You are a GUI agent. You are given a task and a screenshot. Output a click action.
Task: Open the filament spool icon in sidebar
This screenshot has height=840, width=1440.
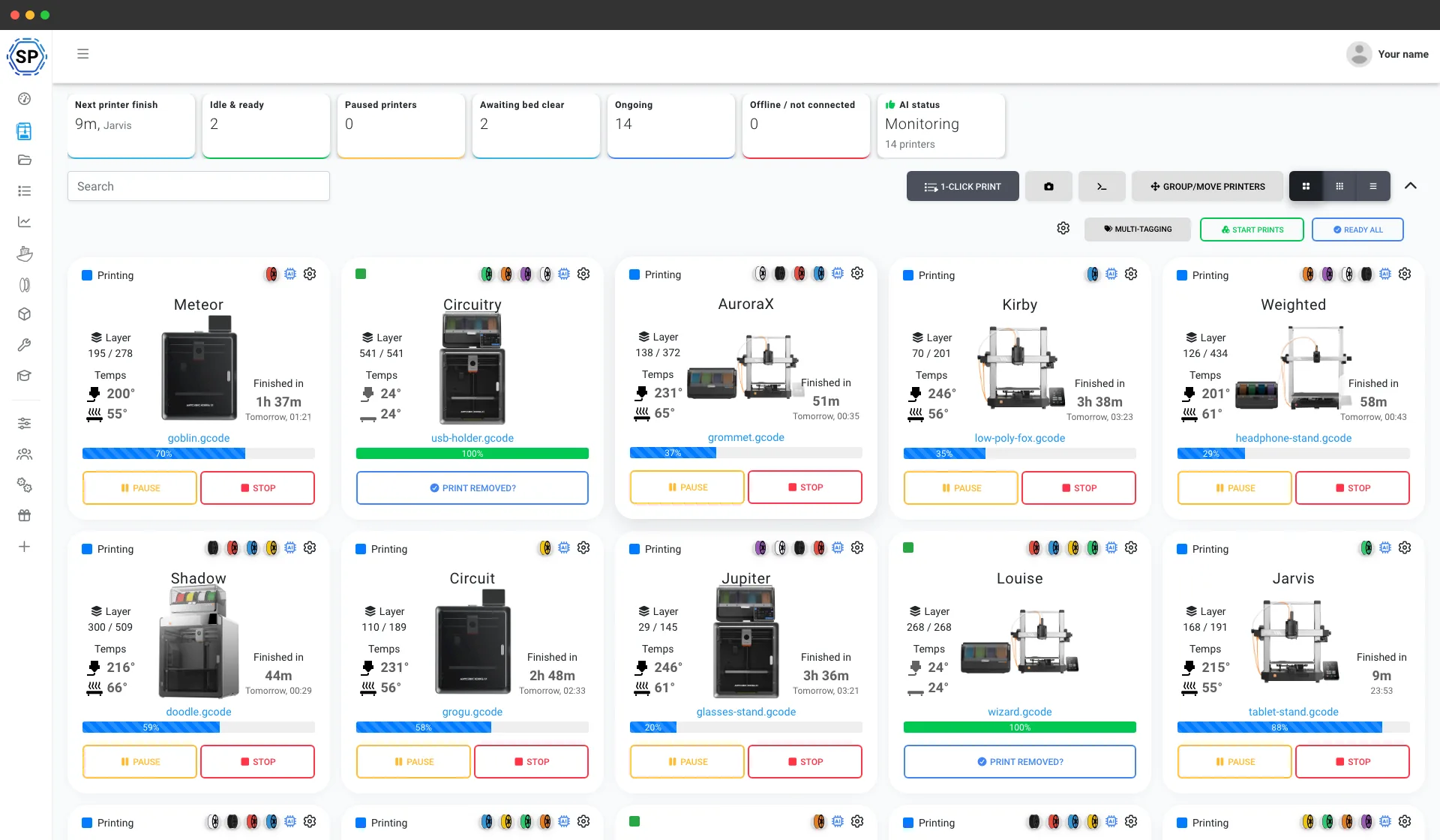[24, 284]
